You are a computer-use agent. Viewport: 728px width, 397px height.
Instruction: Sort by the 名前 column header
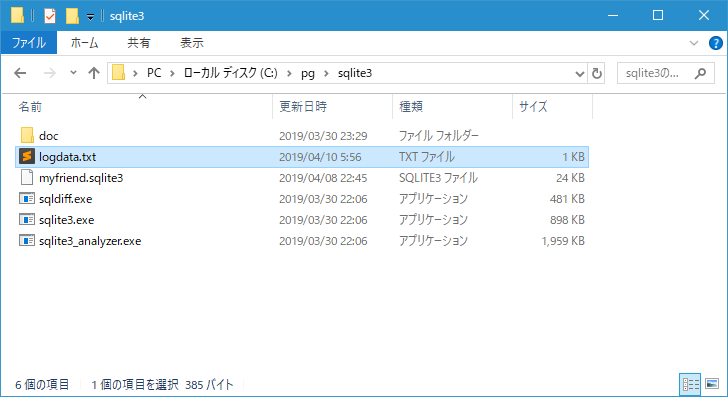click(x=144, y=107)
